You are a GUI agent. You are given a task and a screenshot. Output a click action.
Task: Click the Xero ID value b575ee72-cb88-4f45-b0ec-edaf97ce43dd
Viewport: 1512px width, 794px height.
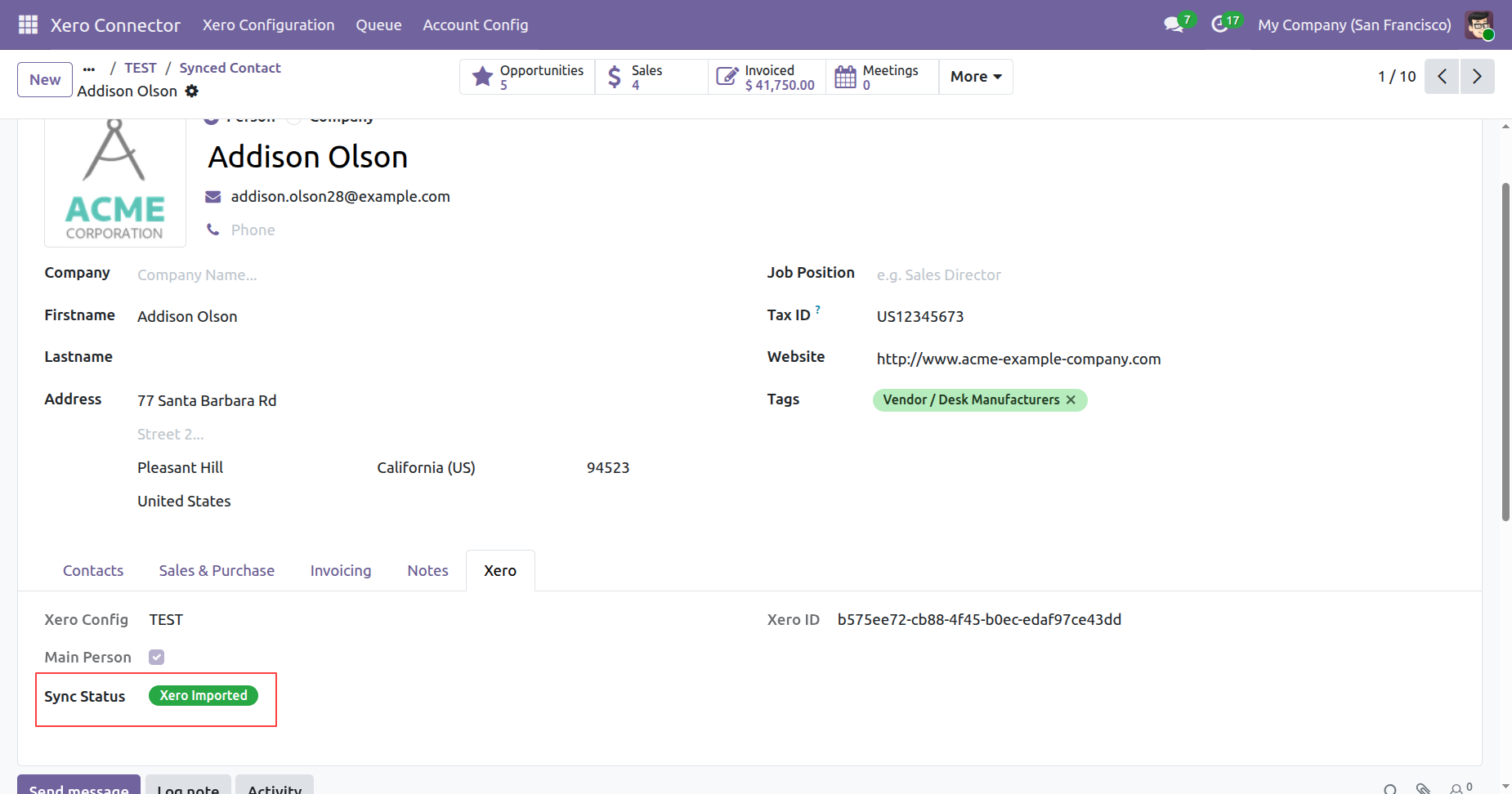pyautogui.click(x=979, y=620)
